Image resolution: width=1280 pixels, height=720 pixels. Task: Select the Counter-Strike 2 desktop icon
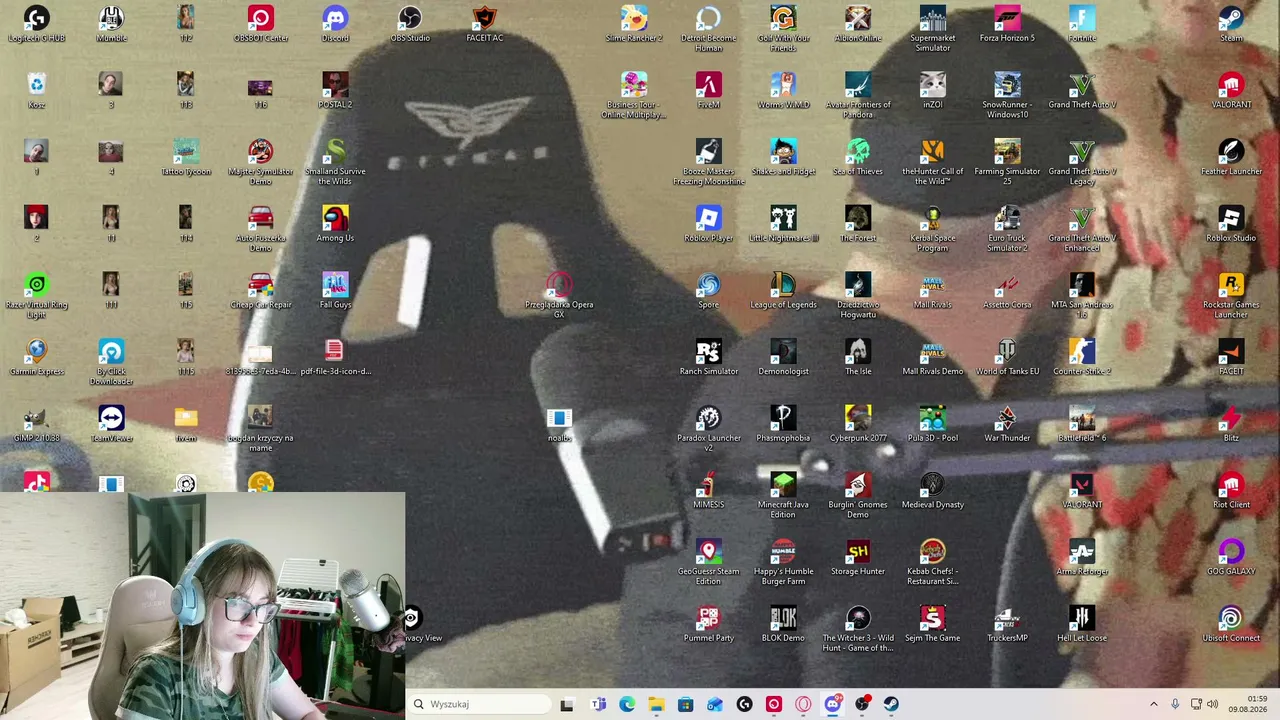[1082, 358]
